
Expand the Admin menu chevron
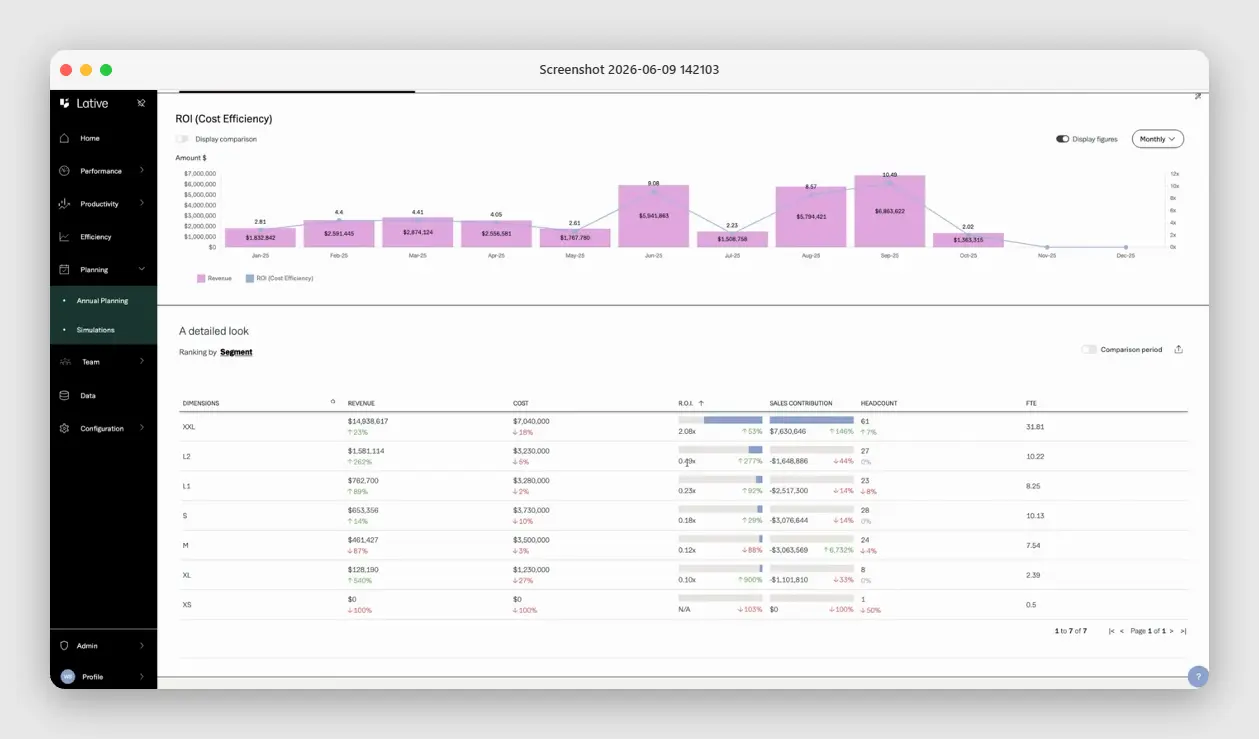(141, 646)
